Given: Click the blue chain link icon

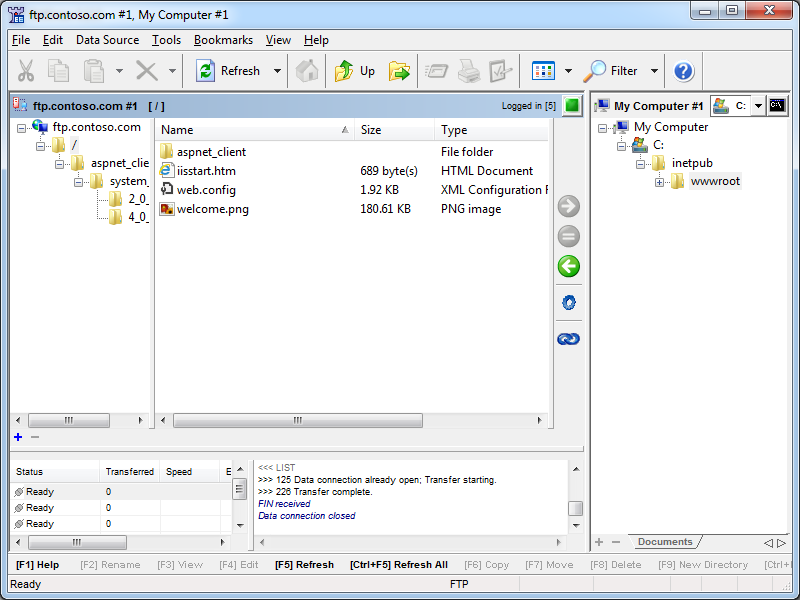Looking at the screenshot, I should point(568,339).
